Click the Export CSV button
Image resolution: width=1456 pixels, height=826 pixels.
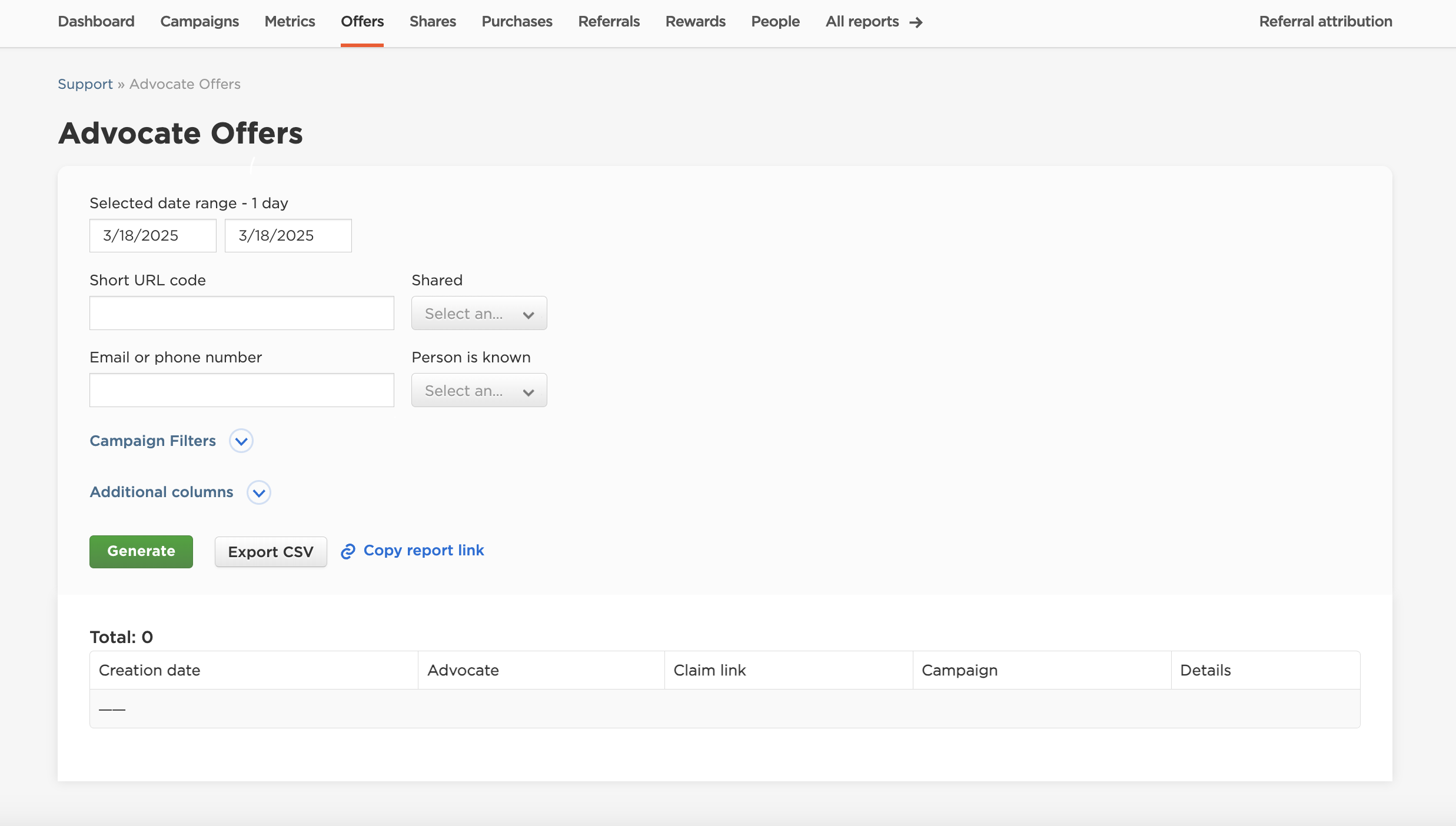point(270,551)
